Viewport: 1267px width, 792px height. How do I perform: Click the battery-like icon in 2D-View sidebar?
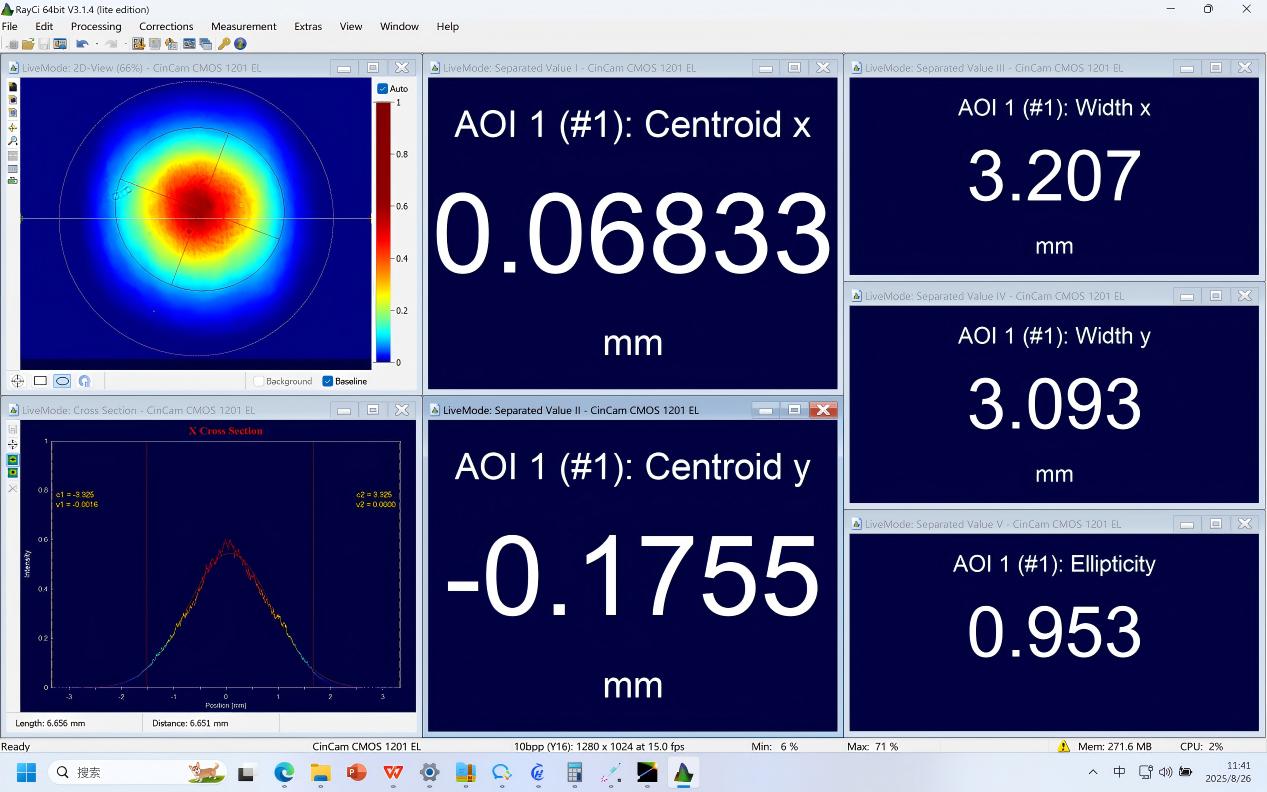coord(13,180)
